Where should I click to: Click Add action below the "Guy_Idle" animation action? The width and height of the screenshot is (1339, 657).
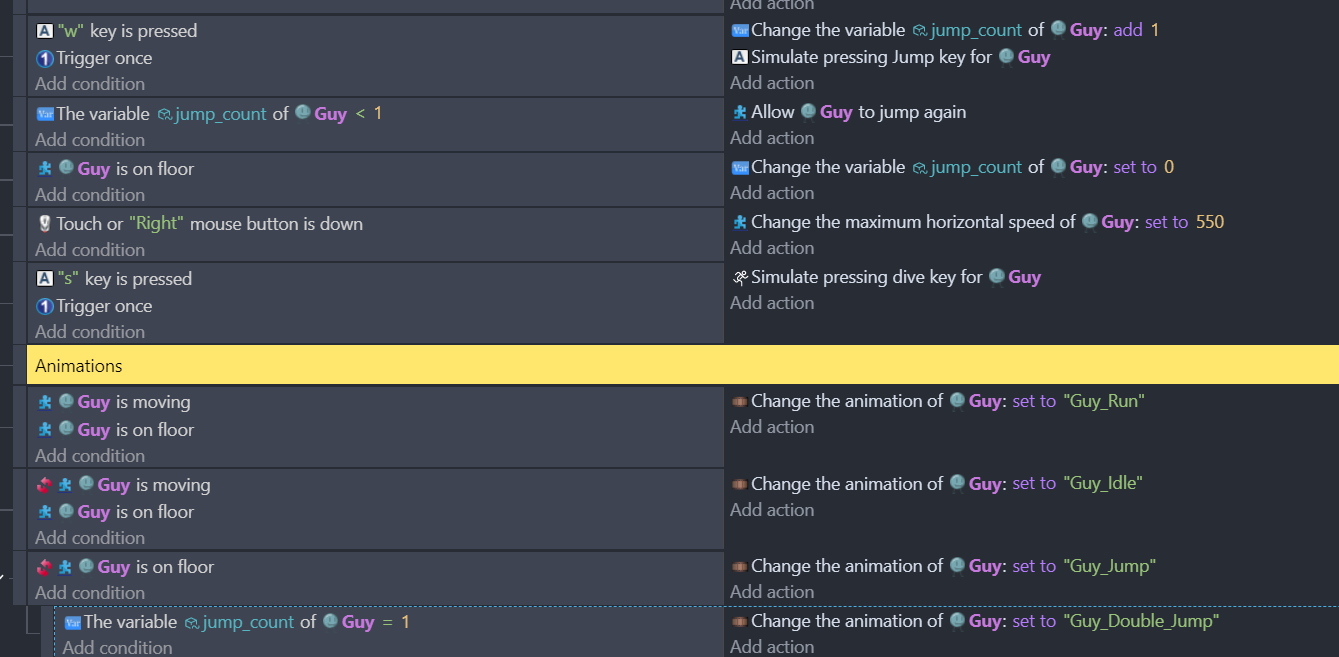pyautogui.click(x=772, y=510)
